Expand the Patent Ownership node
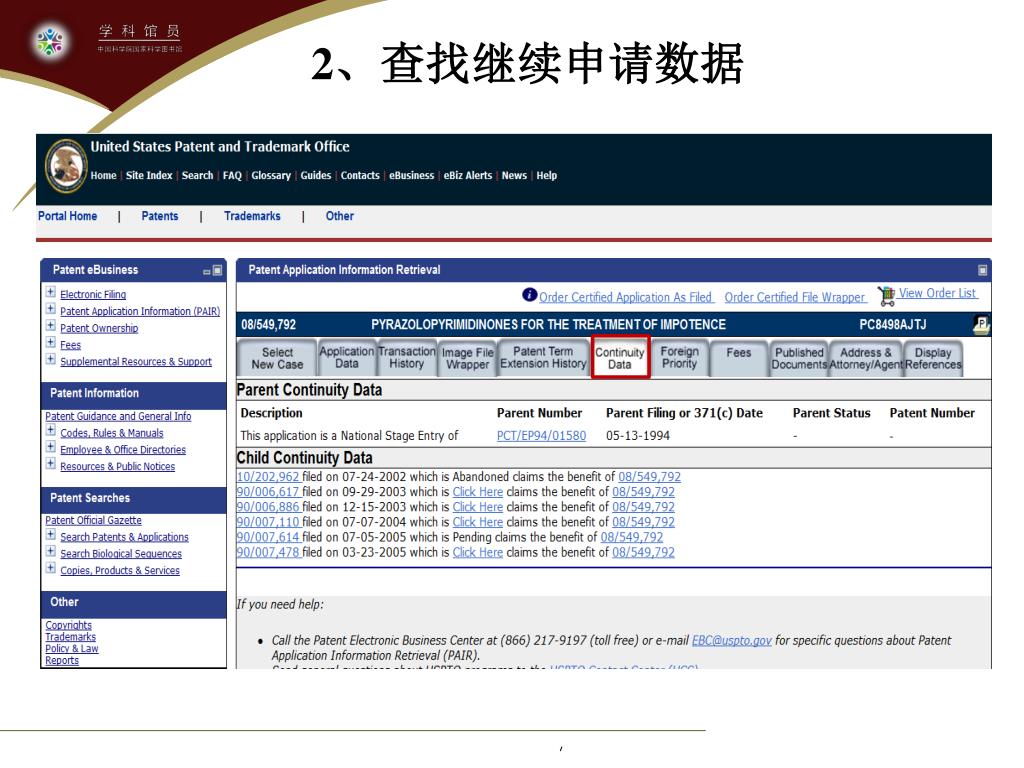1024x768 pixels. (50, 326)
